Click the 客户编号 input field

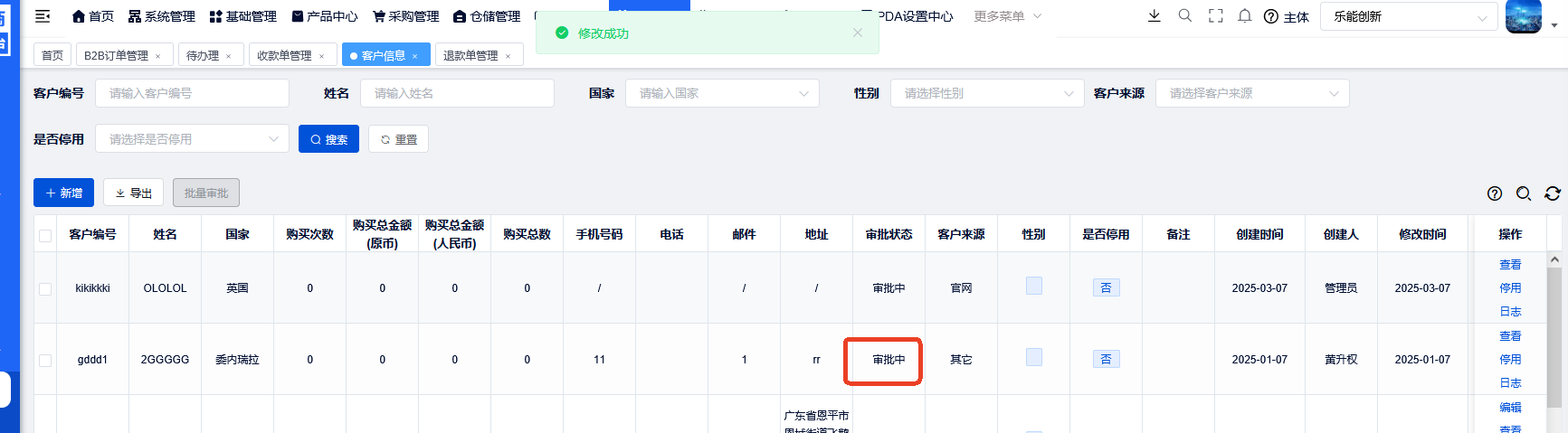point(192,93)
